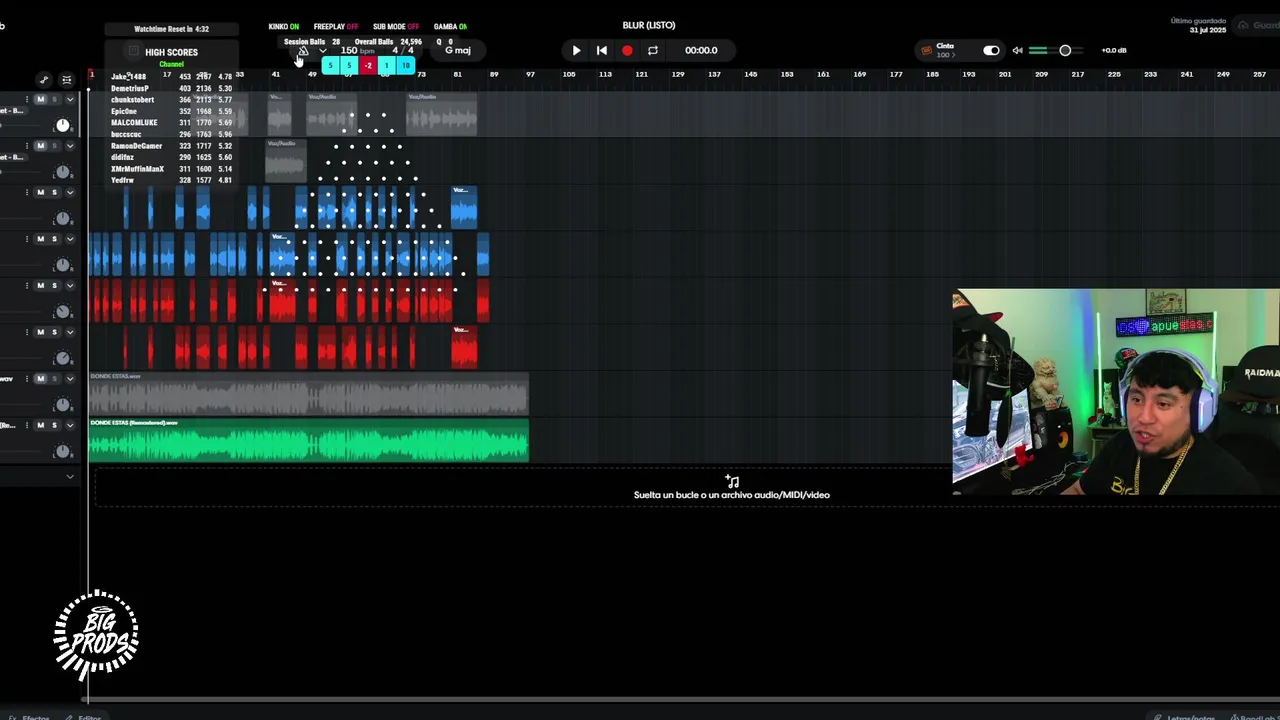
Task: Unmute the DONDE ESTAS.wav track
Action: (40, 378)
